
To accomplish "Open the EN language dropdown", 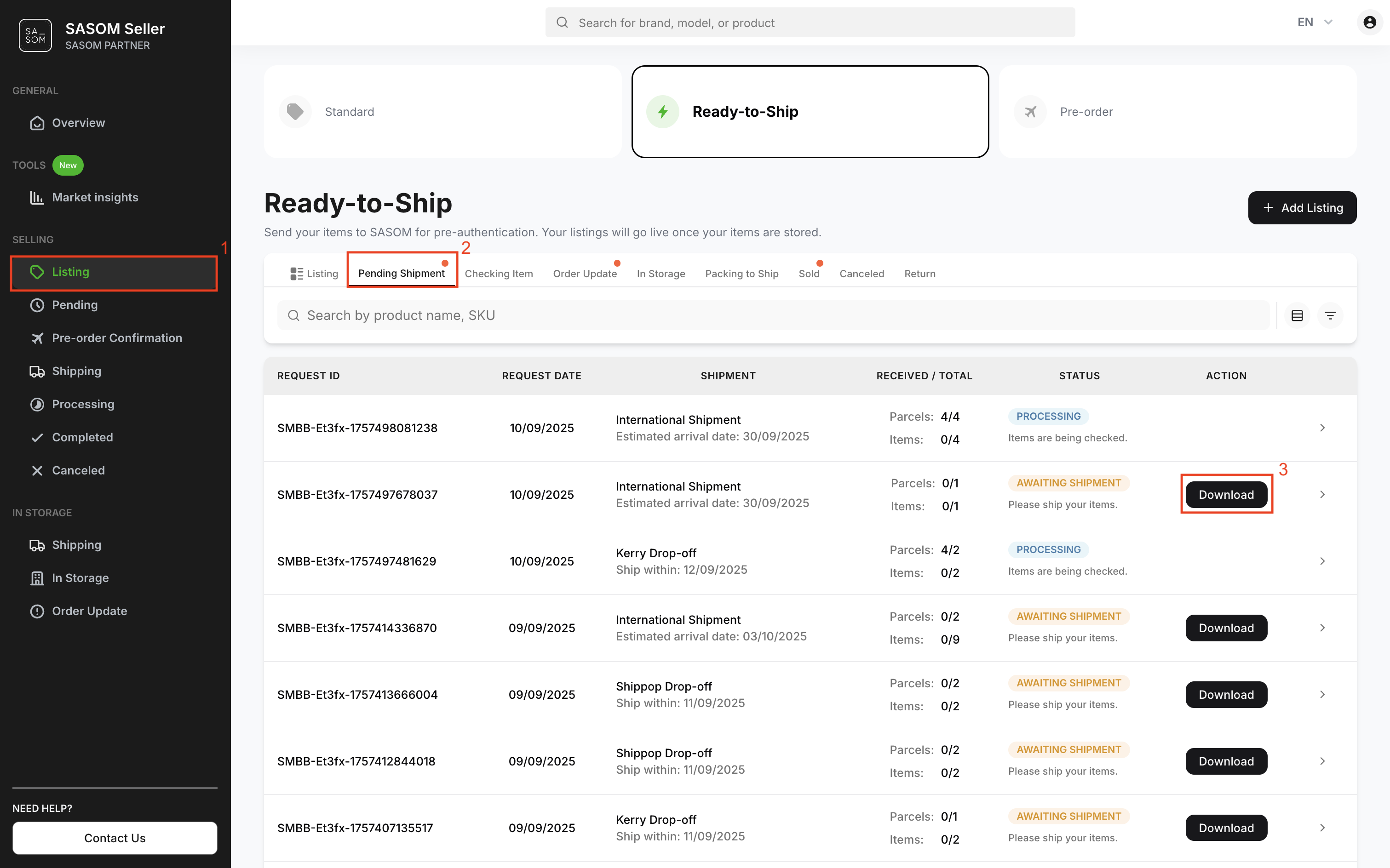I will (x=1314, y=23).
